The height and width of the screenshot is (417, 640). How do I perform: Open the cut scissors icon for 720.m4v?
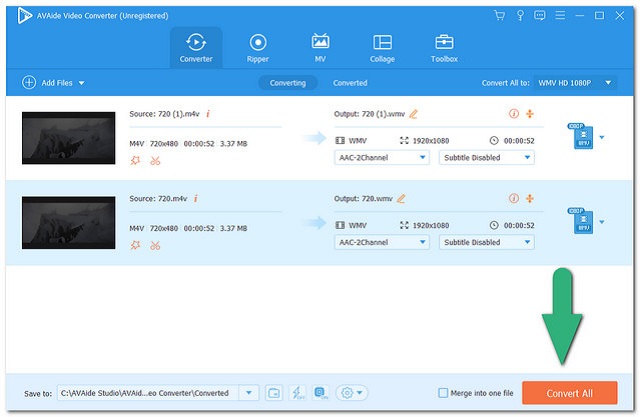pos(155,246)
